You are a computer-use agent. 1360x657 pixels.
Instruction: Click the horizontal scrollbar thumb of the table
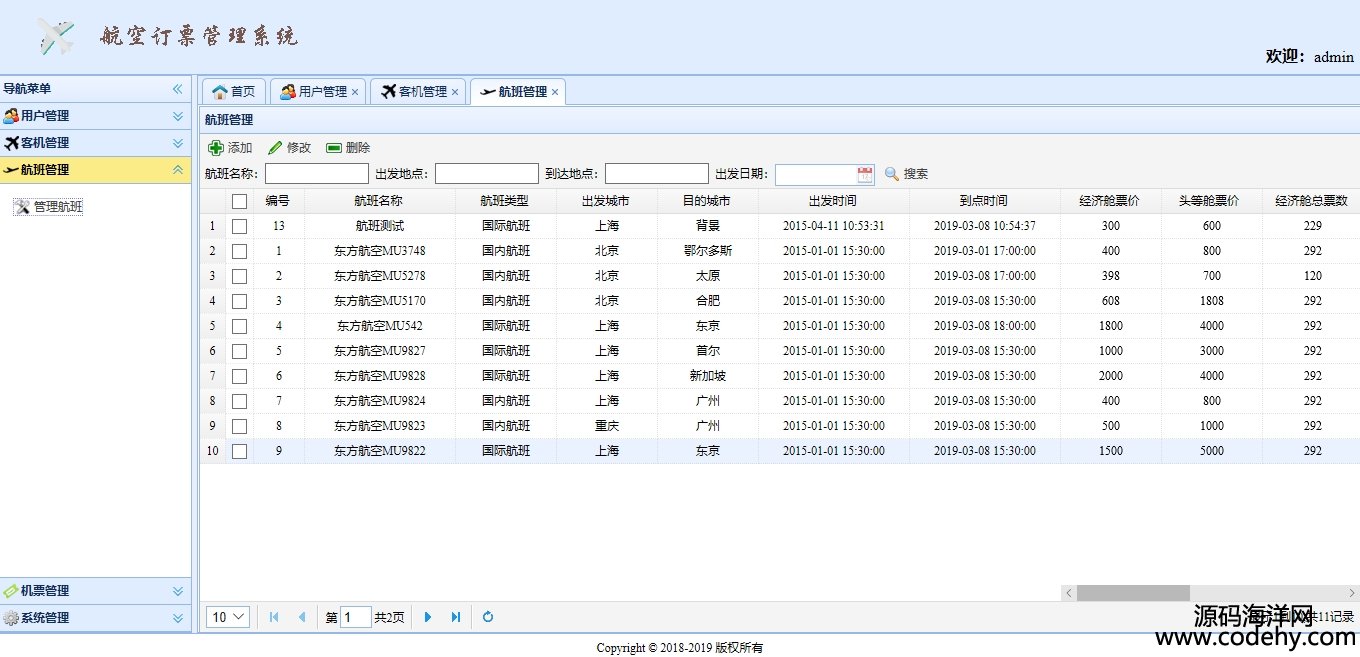coord(1133,593)
